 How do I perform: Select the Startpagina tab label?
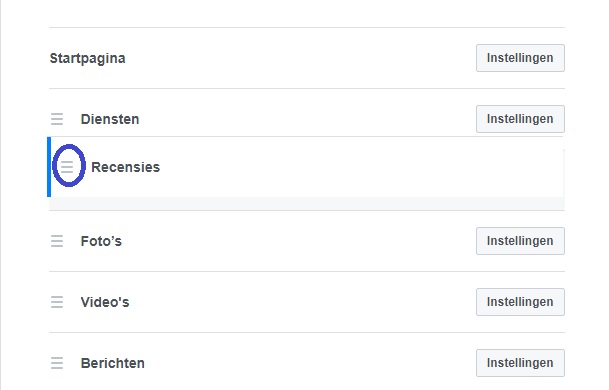87,59
